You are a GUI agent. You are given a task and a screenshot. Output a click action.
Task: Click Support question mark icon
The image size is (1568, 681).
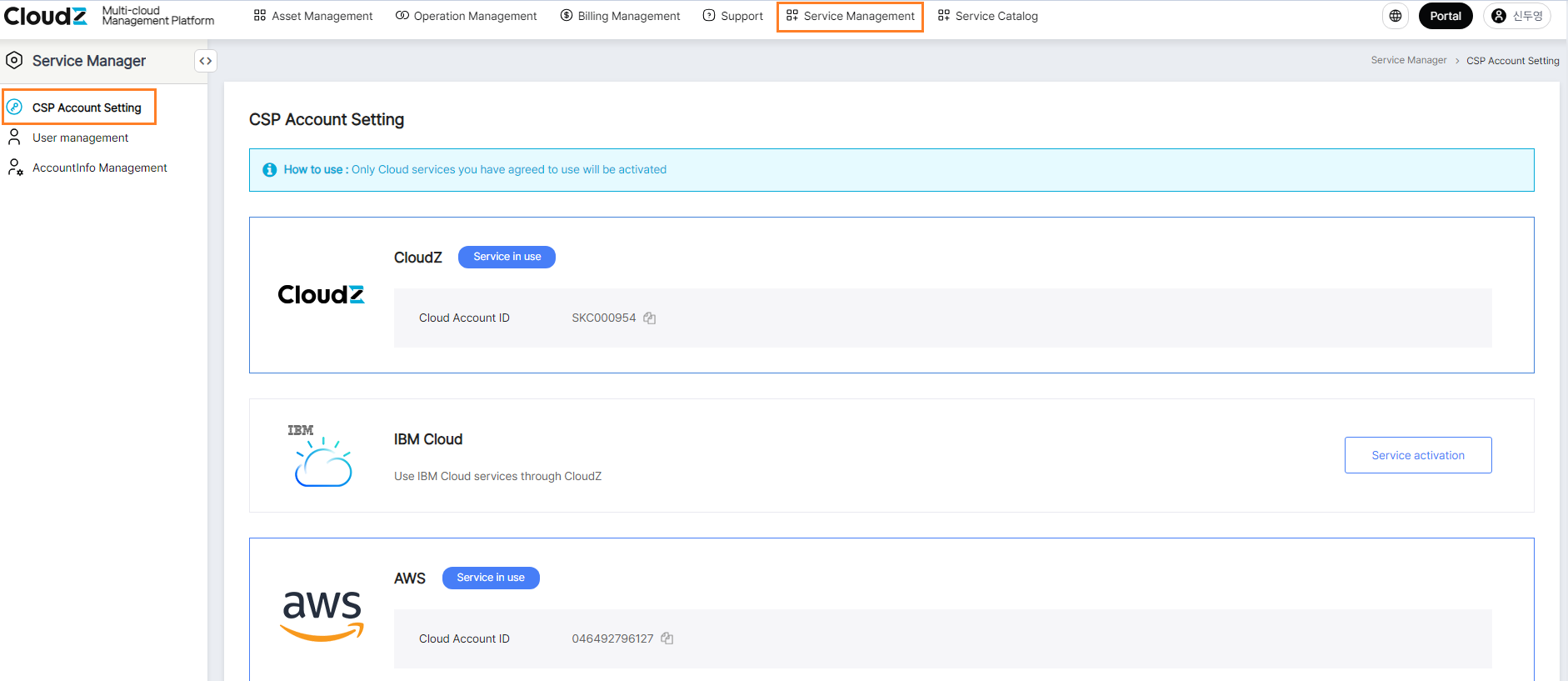[x=709, y=15]
